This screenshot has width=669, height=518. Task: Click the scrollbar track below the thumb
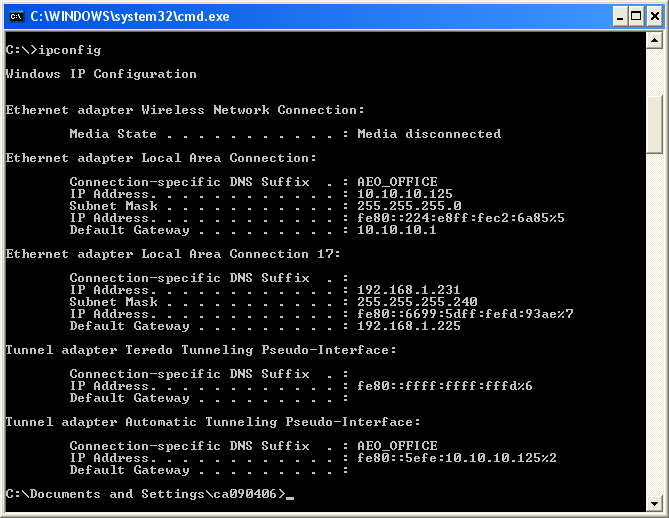pyautogui.click(x=655, y=320)
